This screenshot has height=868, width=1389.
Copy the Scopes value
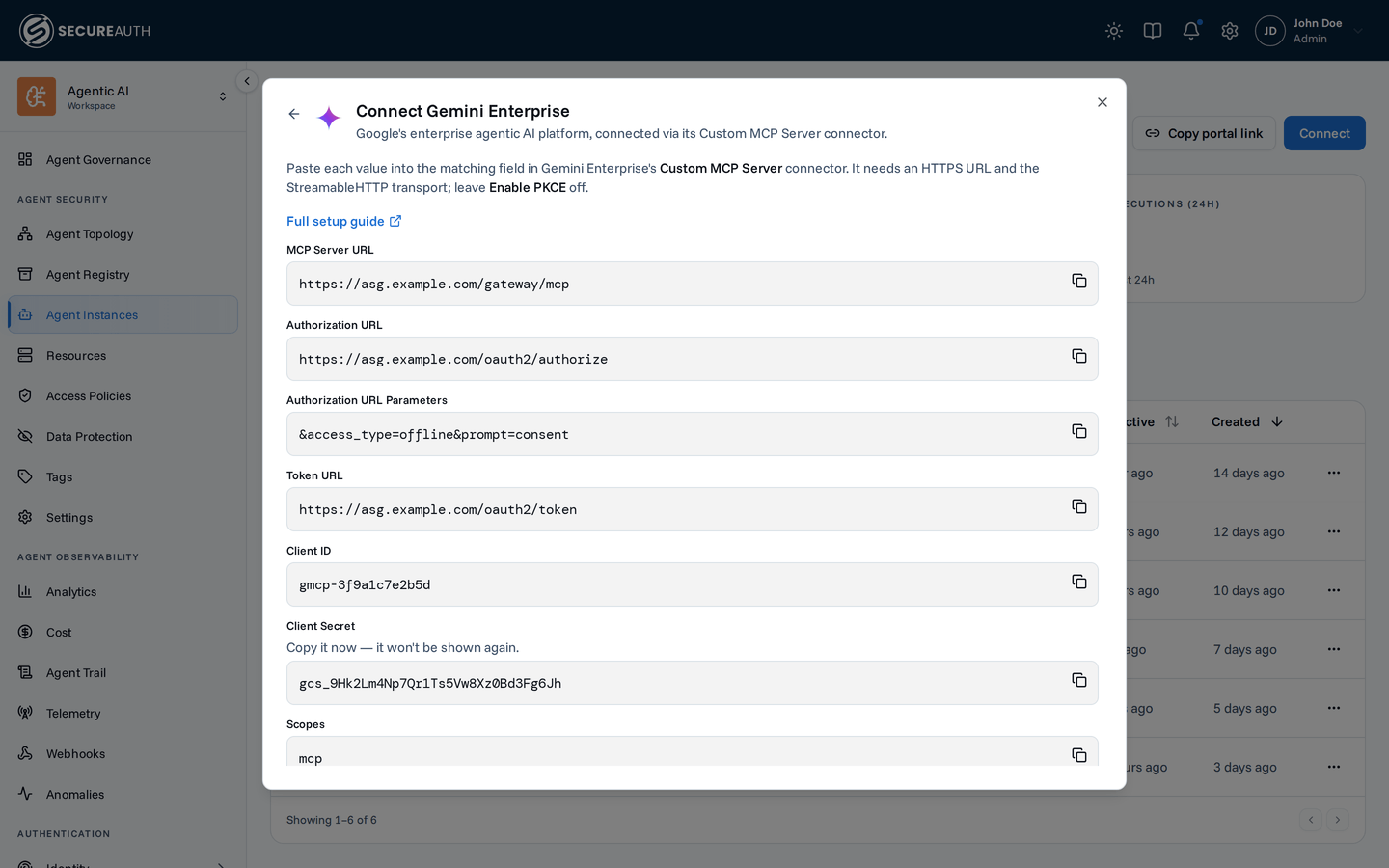point(1079,755)
